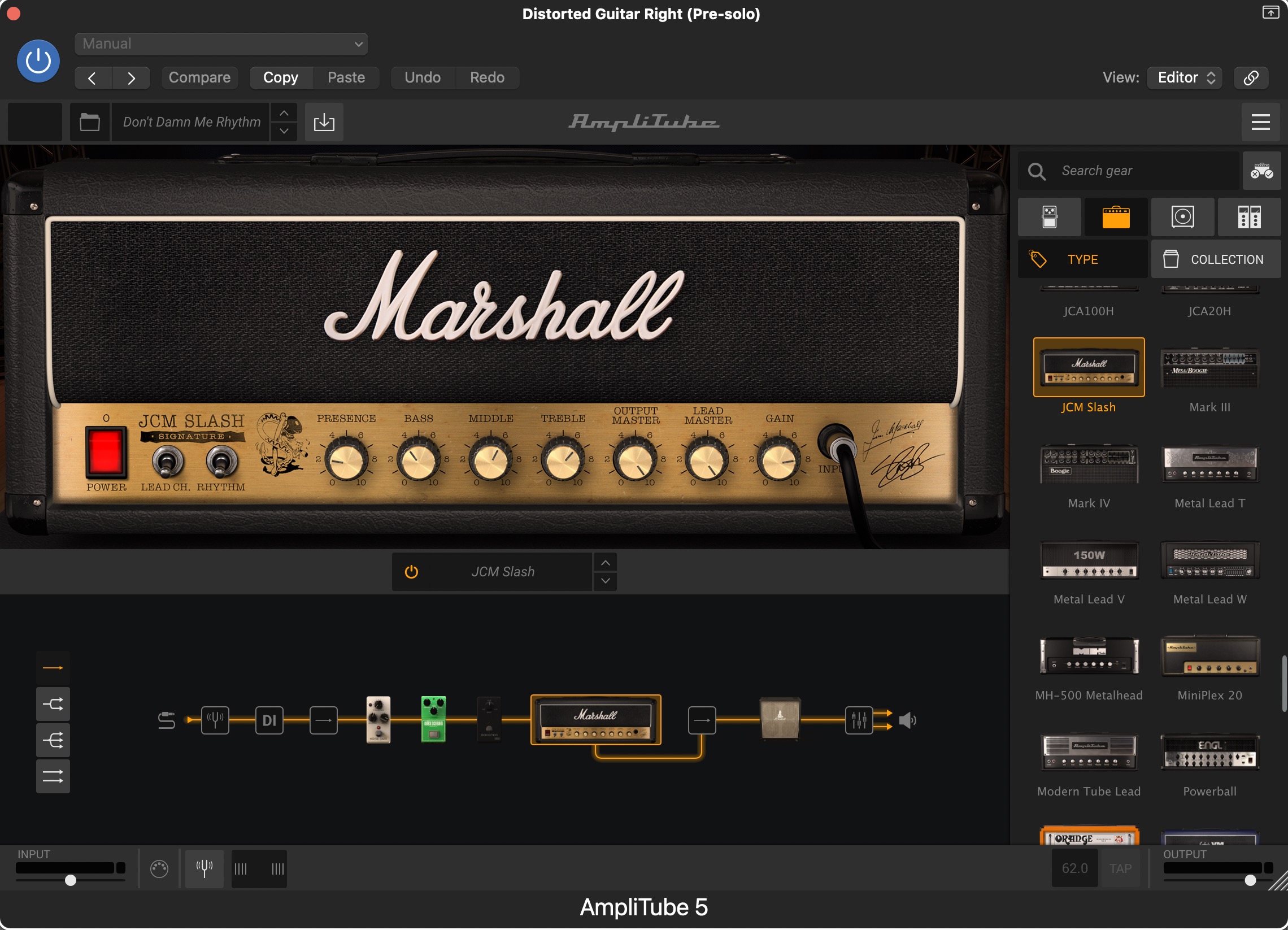Open the custom shop cart icon

coord(1262,171)
